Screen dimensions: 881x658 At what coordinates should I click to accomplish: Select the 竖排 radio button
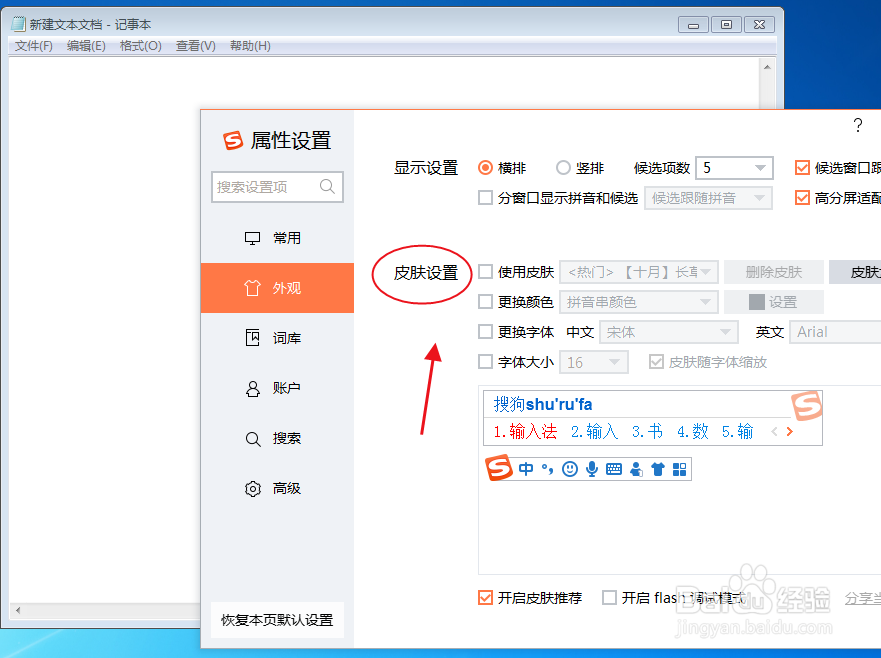[563, 167]
